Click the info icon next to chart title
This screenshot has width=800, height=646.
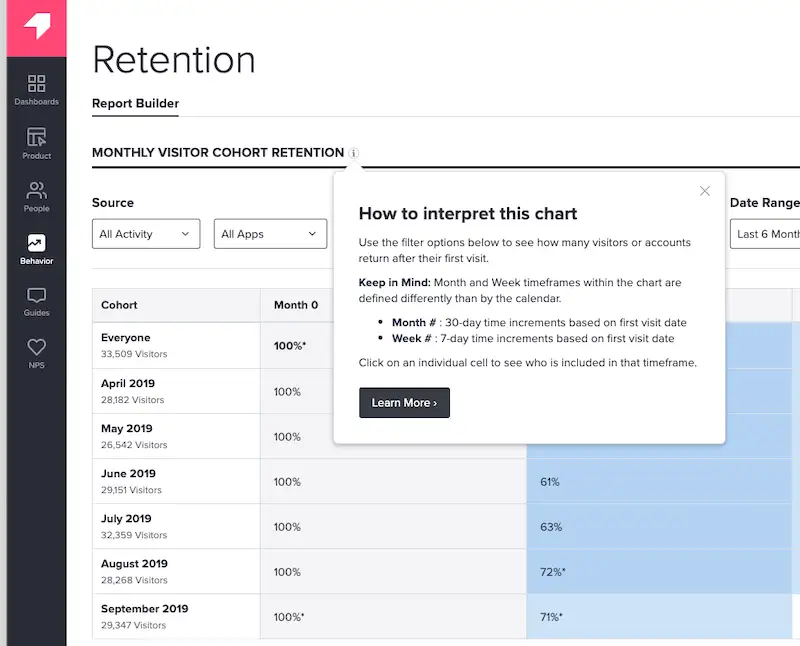[x=352, y=154]
